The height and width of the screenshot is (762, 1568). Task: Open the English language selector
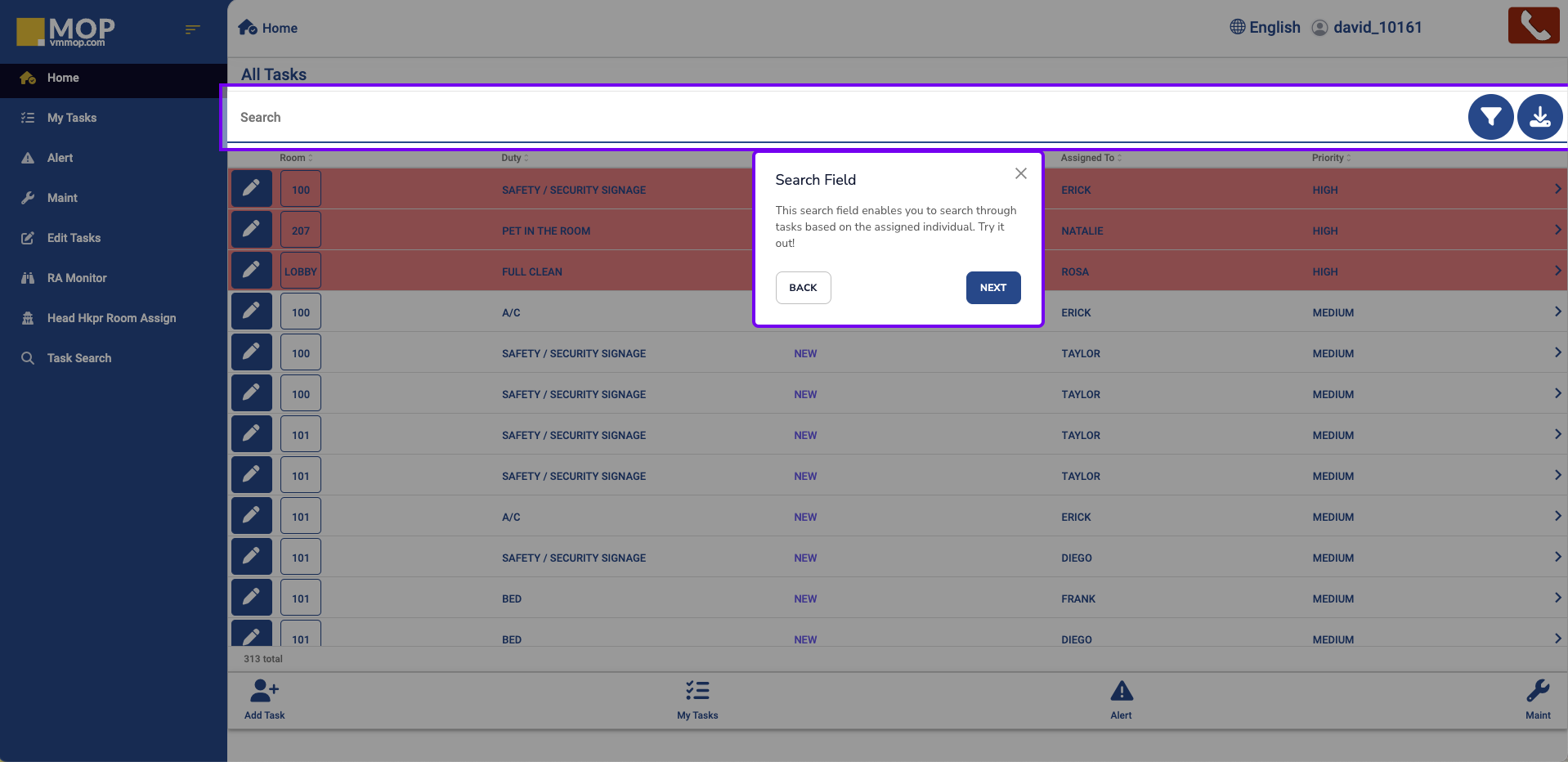(1265, 28)
